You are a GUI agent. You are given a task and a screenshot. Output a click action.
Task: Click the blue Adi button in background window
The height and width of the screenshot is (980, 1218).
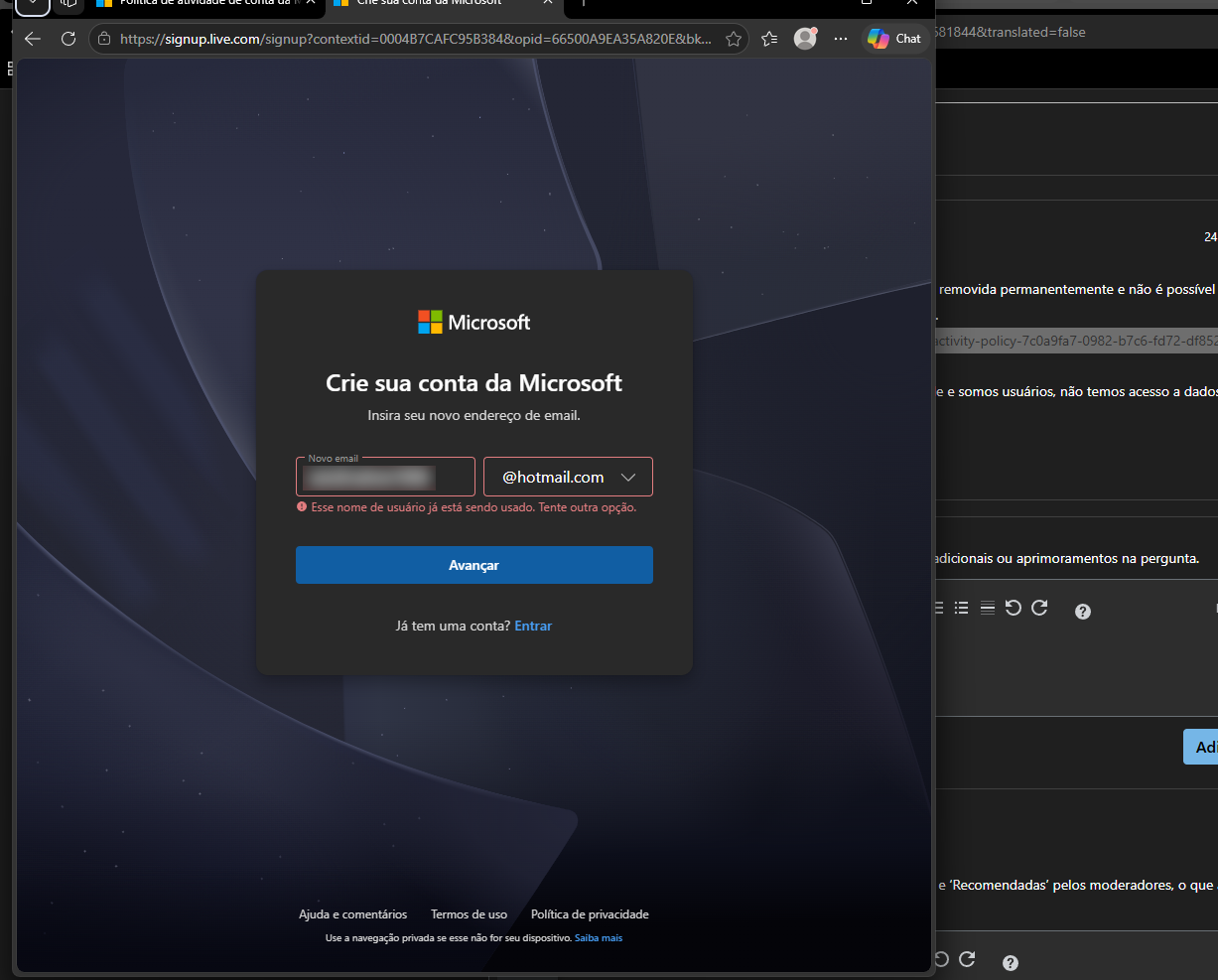click(x=1201, y=747)
